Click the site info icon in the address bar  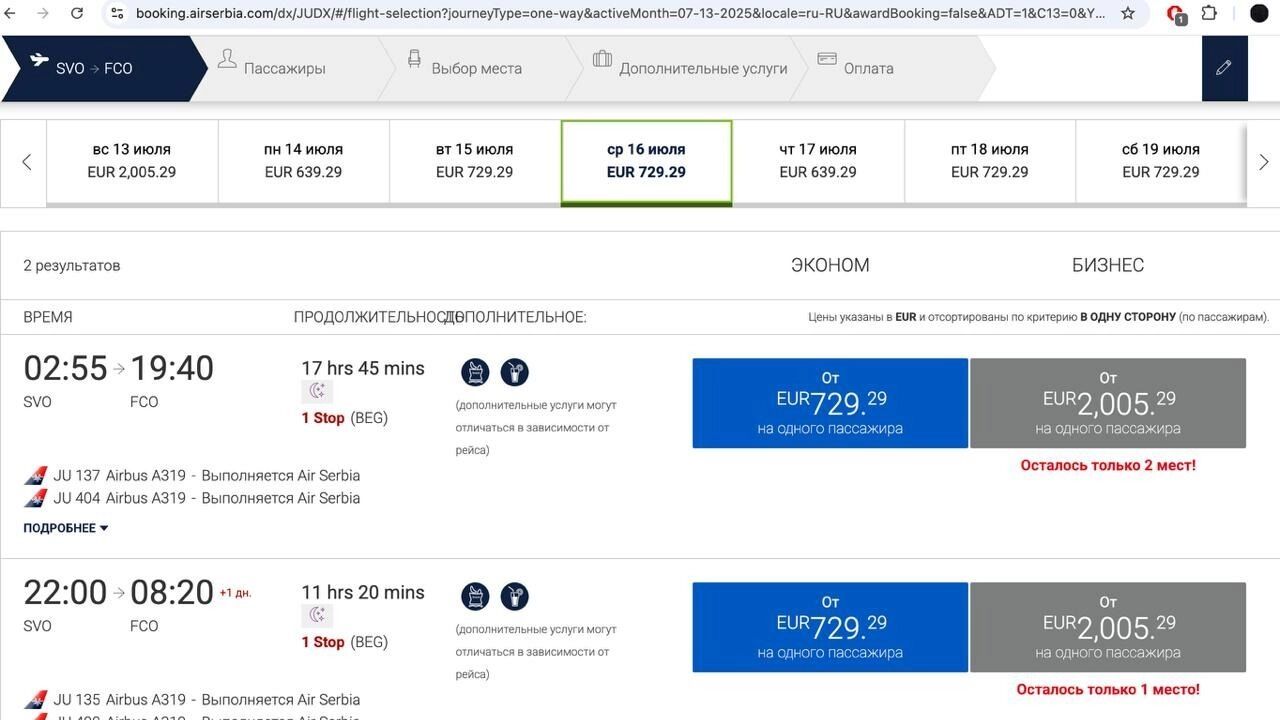click(x=117, y=13)
